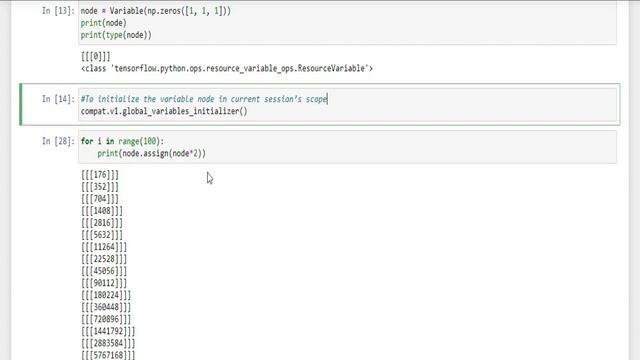Click output value [[[360448]]]
640x360 pixels.
pyautogui.click(x=106, y=307)
